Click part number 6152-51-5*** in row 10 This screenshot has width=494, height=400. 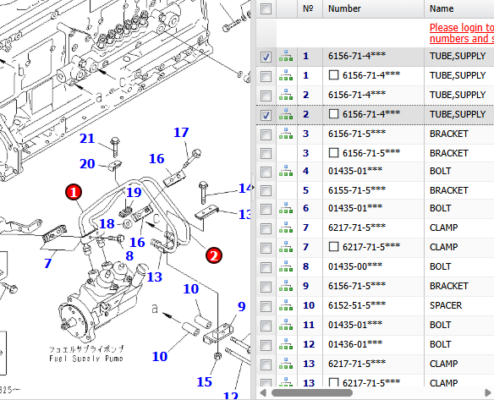point(357,305)
